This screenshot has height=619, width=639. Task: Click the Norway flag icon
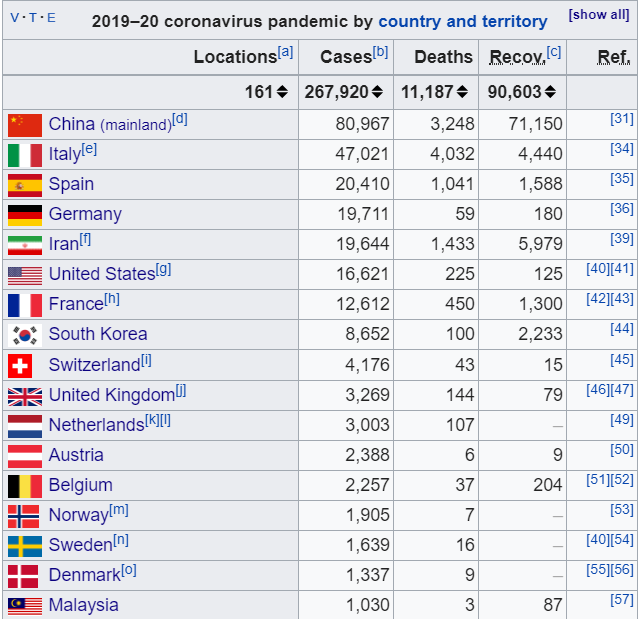[24, 516]
